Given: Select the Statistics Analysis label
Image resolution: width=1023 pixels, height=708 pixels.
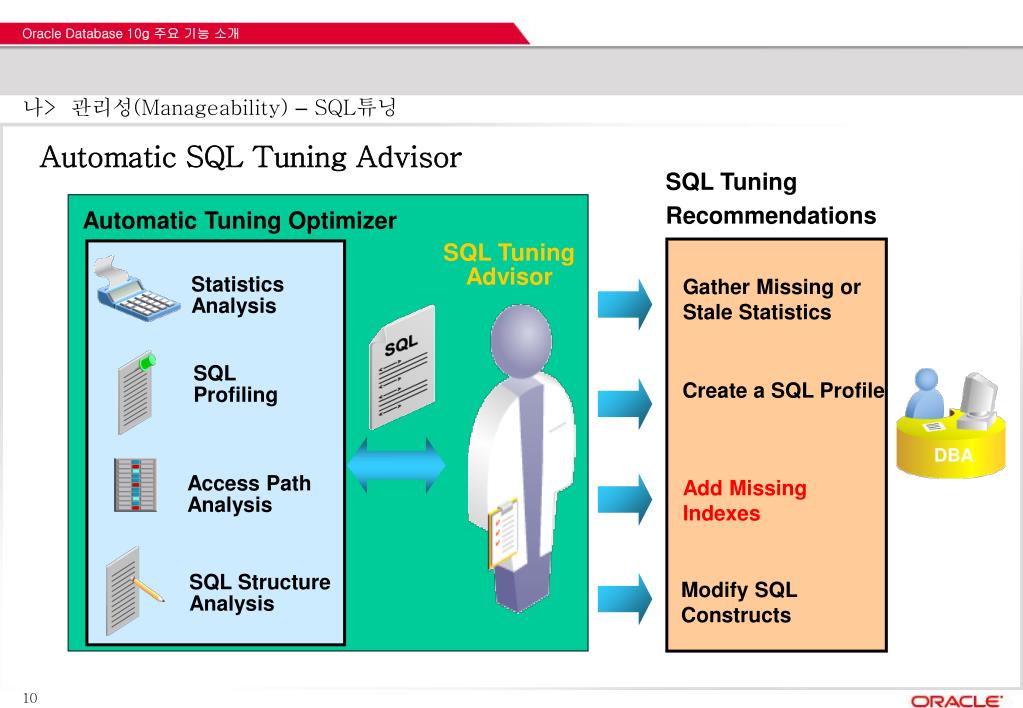Looking at the screenshot, I should coord(237,295).
